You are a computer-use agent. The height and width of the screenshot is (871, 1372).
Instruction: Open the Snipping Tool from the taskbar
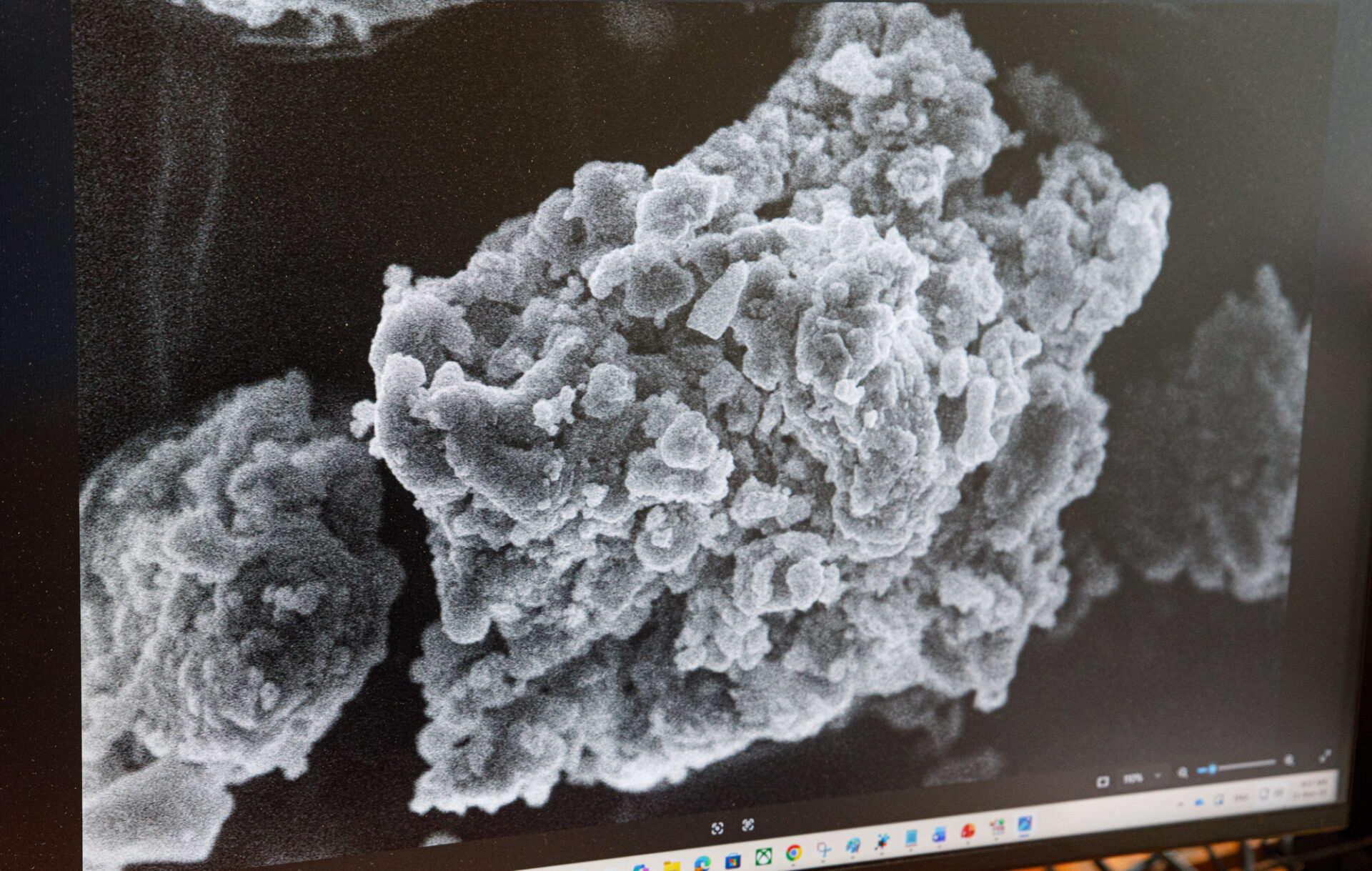pyautogui.click(x=823, y=851)
